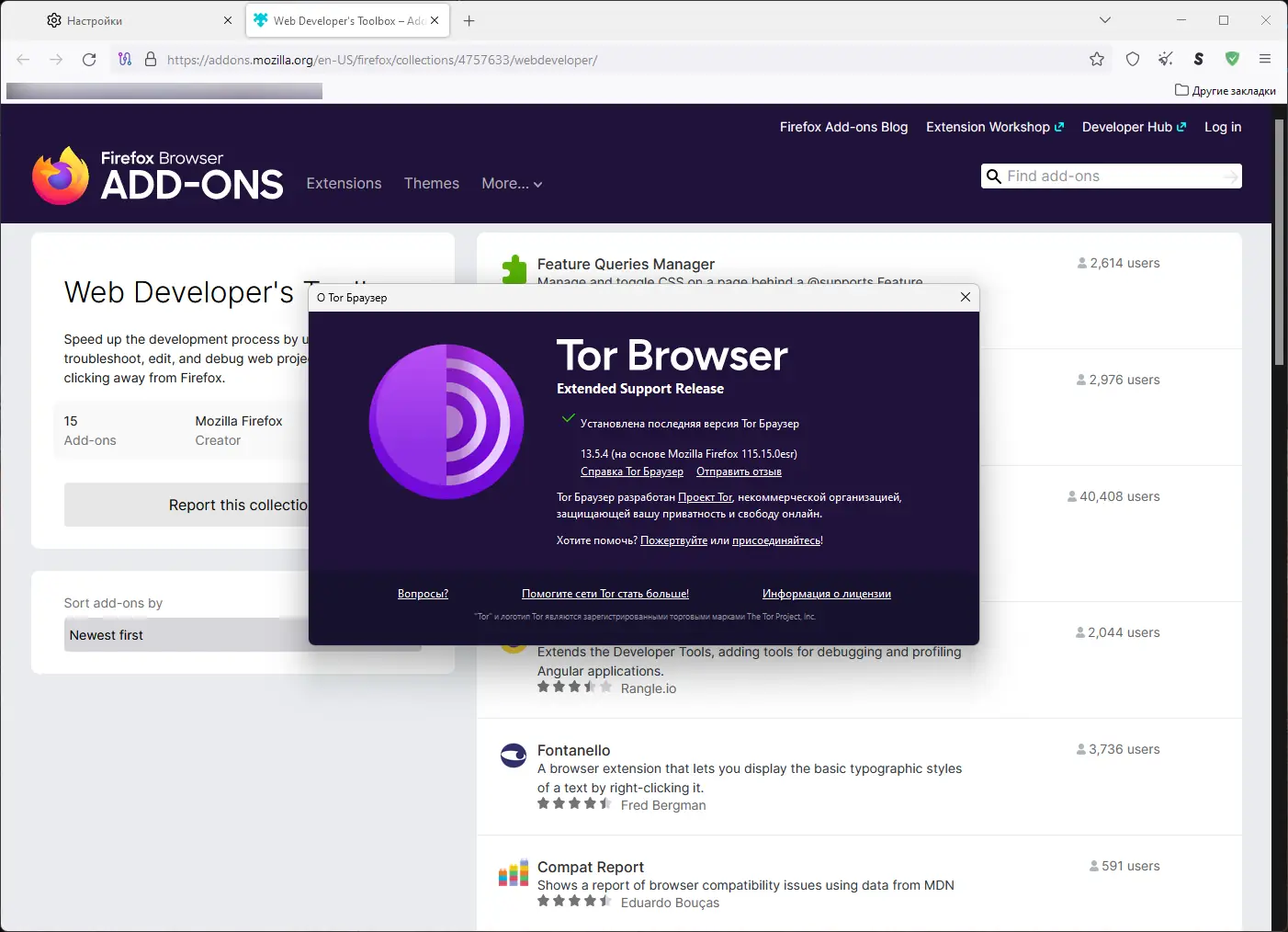Click the New Identity broom icon
1288x932 pixels.
click(x=1166, y=59)
